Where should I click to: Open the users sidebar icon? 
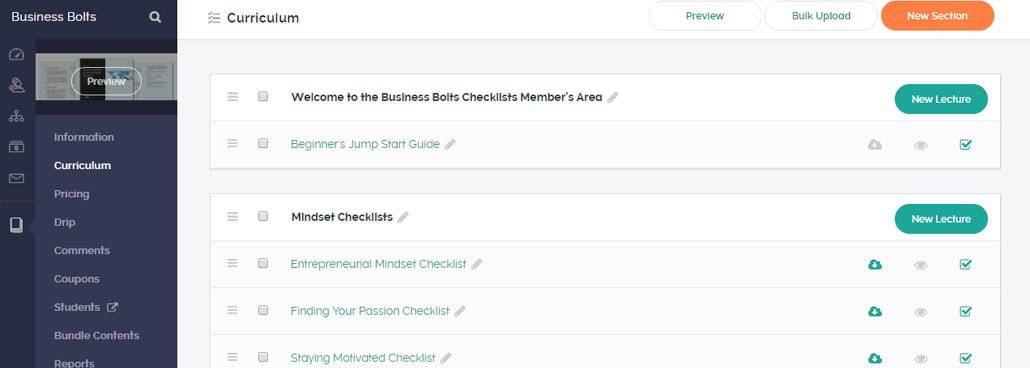16,85
